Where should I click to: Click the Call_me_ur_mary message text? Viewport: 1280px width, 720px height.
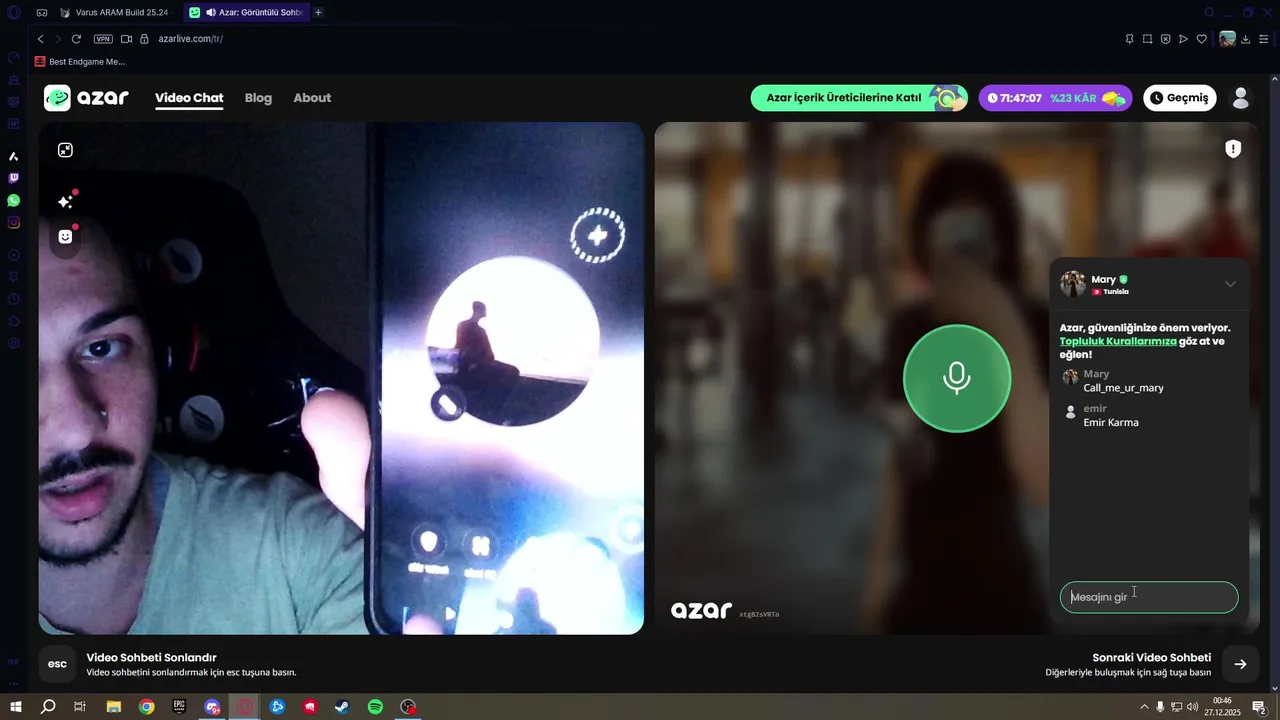(x=1123, y=388)
